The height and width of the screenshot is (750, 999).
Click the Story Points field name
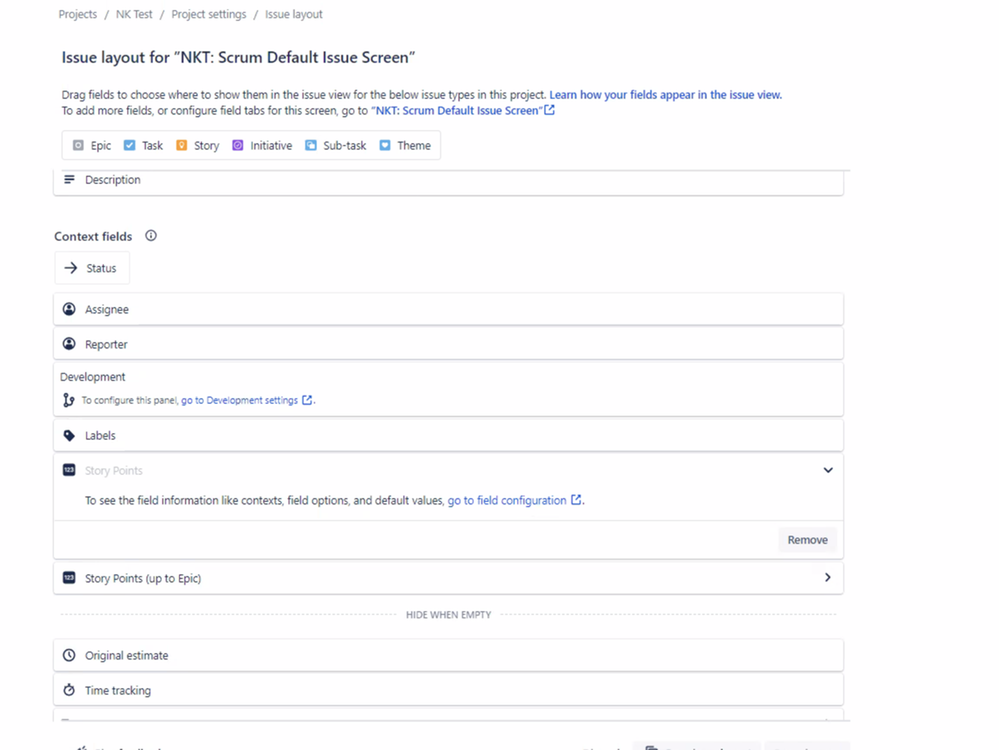click(113, 470)
